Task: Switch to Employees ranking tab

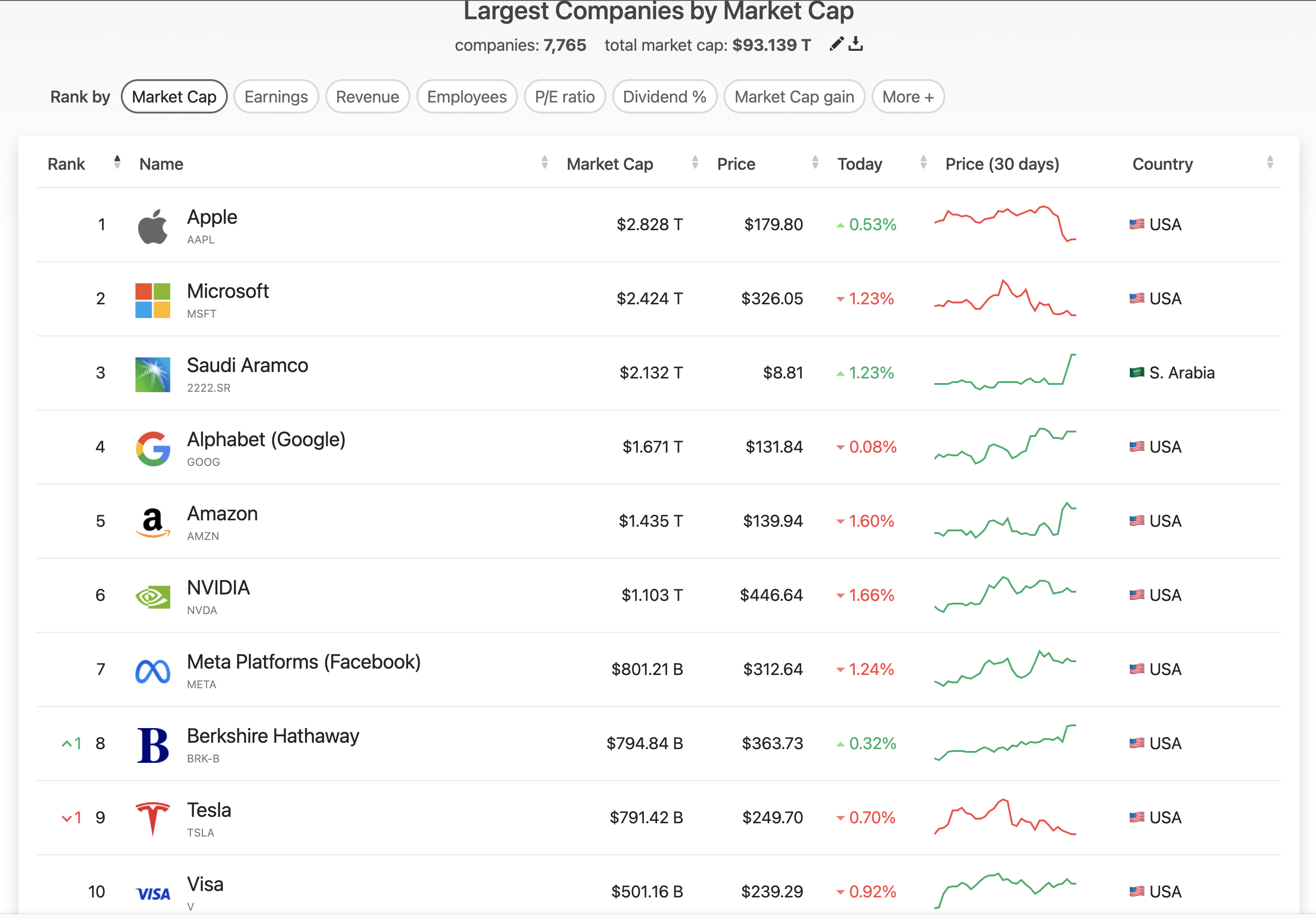Action: pos(467,97)
